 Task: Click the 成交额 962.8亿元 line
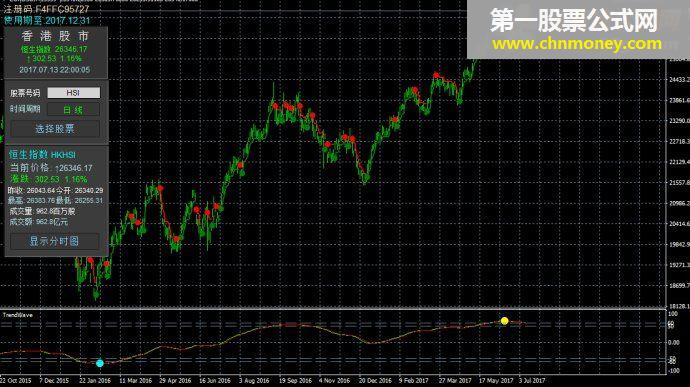39,222
